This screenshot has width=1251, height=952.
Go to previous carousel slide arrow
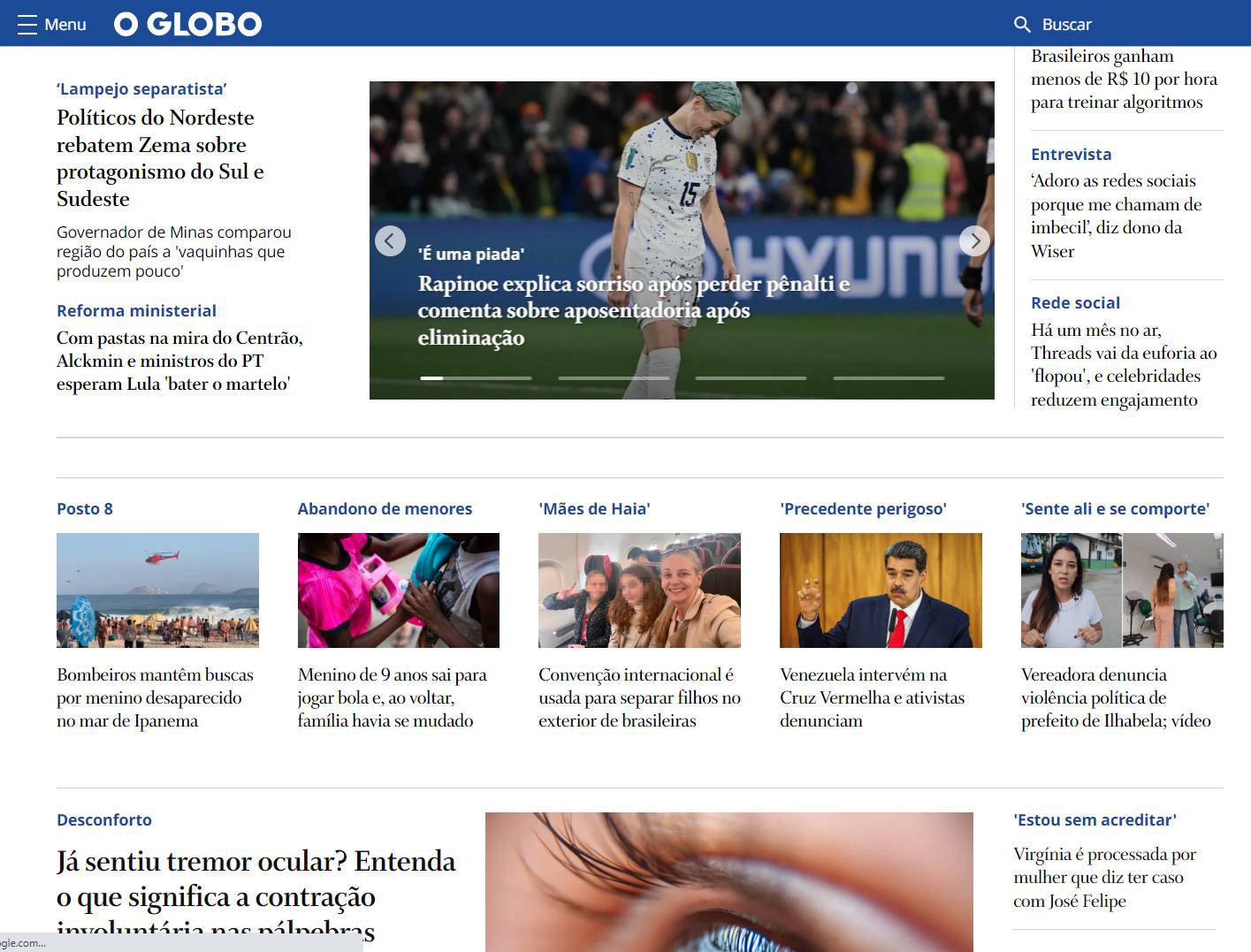pyautogui.click(x=390, y=240)
